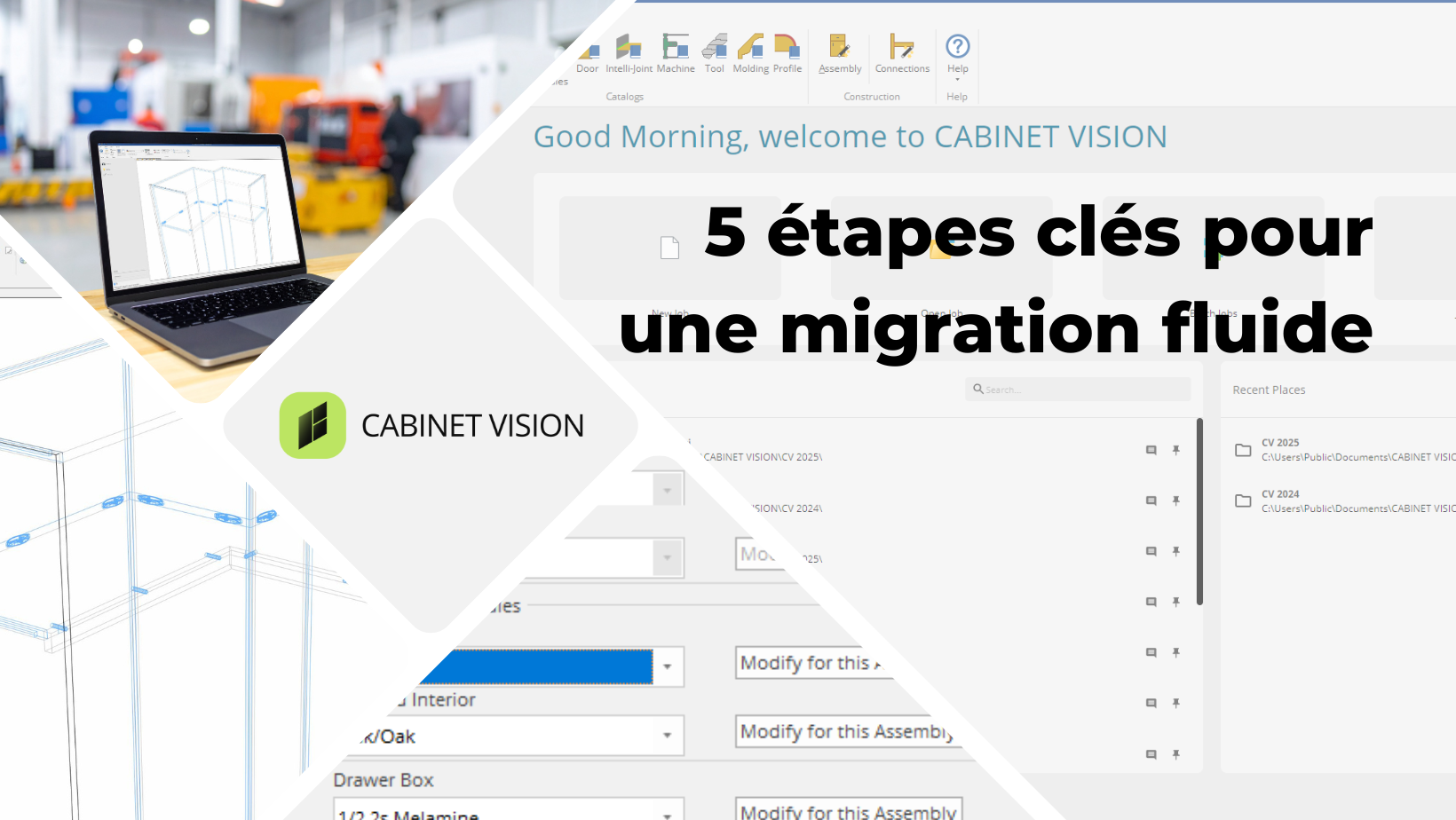Launch the Assembly construction wizard

pos(840,54)
